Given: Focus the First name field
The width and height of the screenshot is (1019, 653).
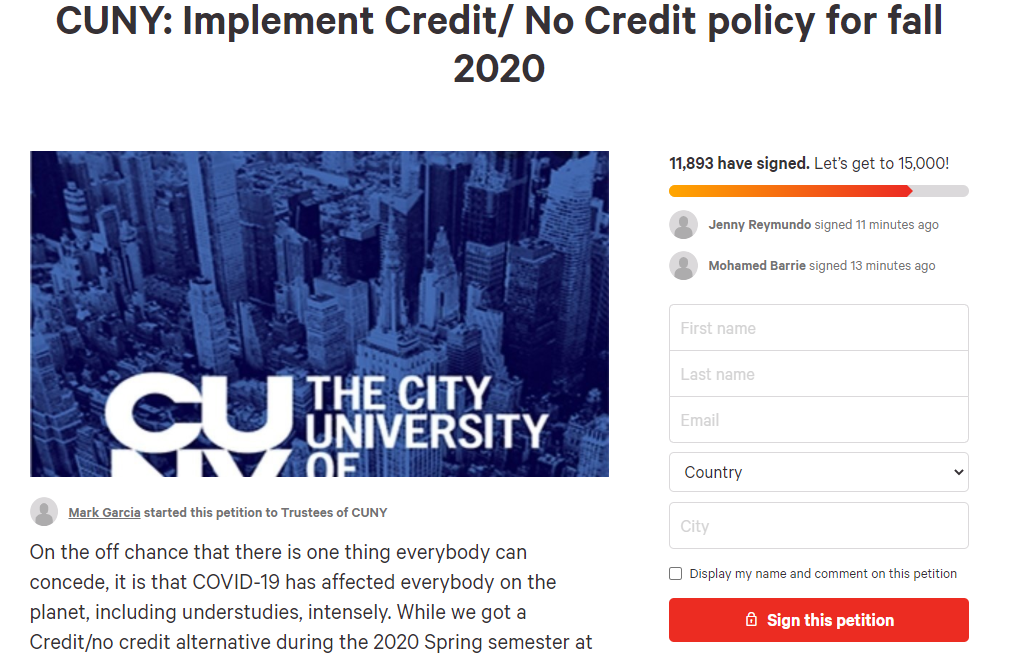Looking at the screenshot, I should click(818, 328).
